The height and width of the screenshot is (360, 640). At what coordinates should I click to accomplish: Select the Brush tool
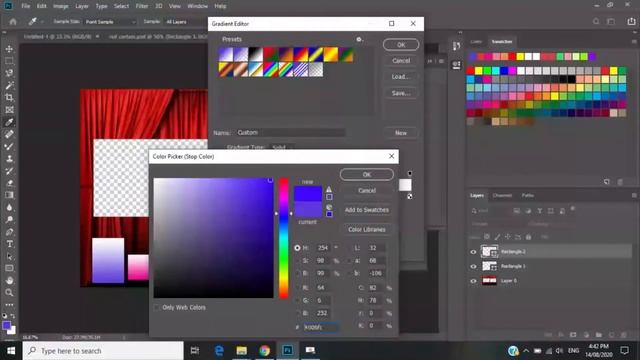point(9,147)
